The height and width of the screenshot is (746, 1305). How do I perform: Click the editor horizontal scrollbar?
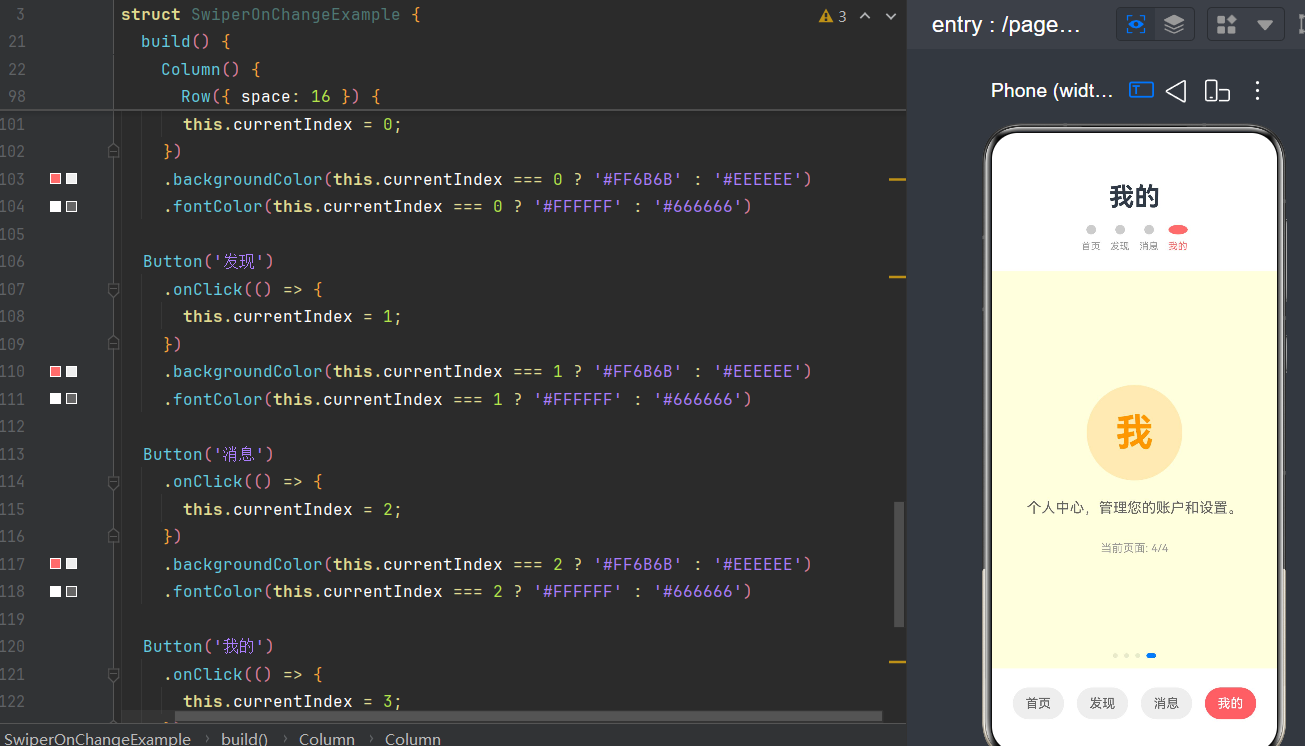pyautogui.click(x=528, y=717)
